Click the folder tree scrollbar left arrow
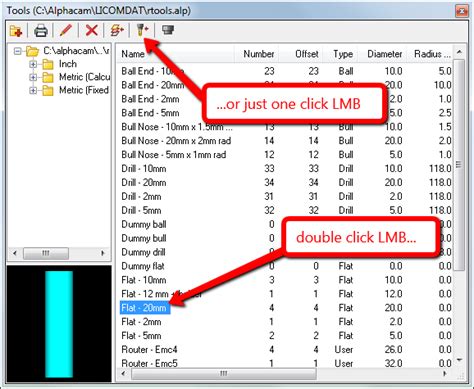This screenshot has height=389, width=474. coord(15,253)
